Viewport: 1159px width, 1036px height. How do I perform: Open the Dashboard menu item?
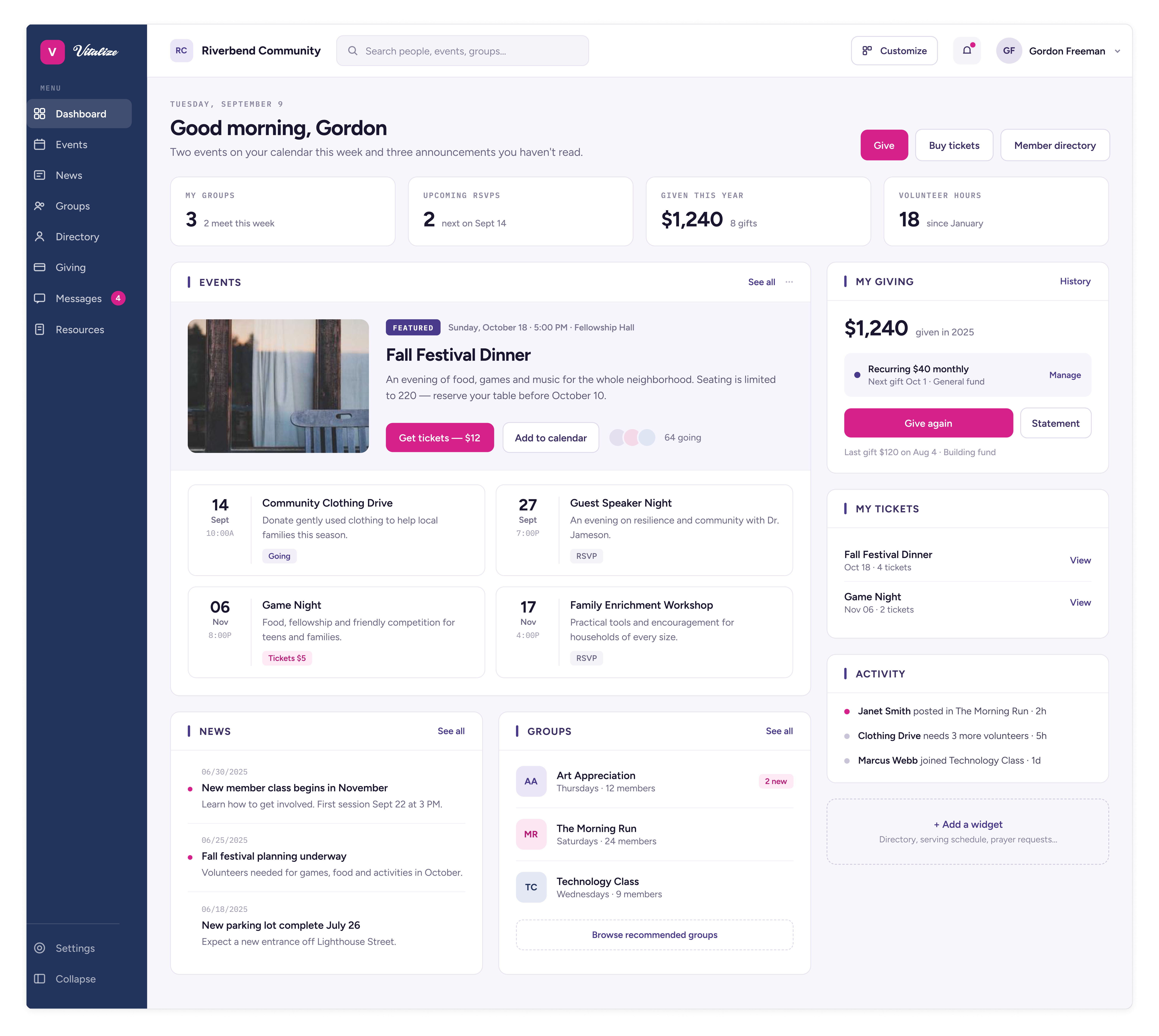(79, 114)
